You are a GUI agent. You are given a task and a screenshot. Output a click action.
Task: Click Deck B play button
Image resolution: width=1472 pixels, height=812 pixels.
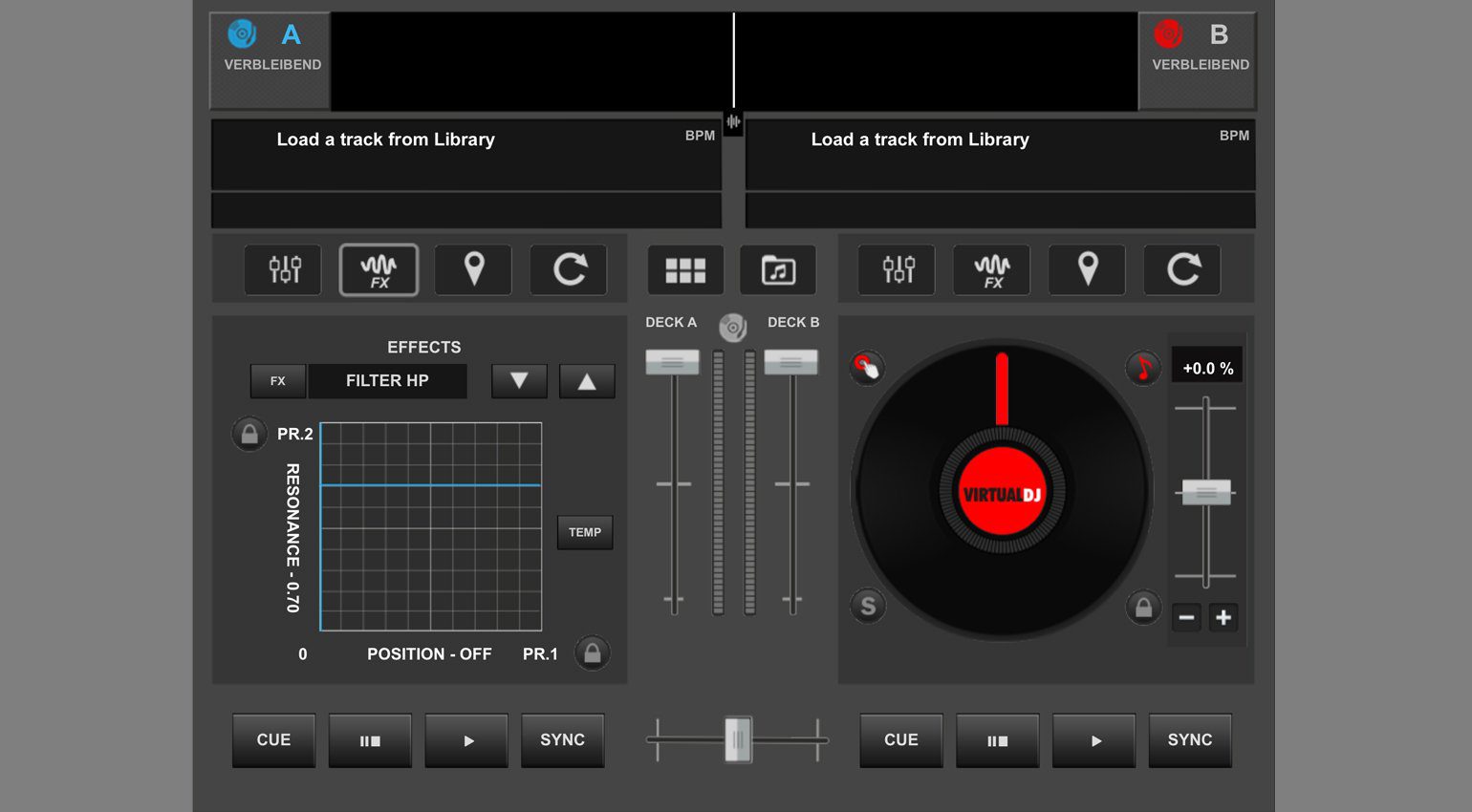(x=1094, y=740)
